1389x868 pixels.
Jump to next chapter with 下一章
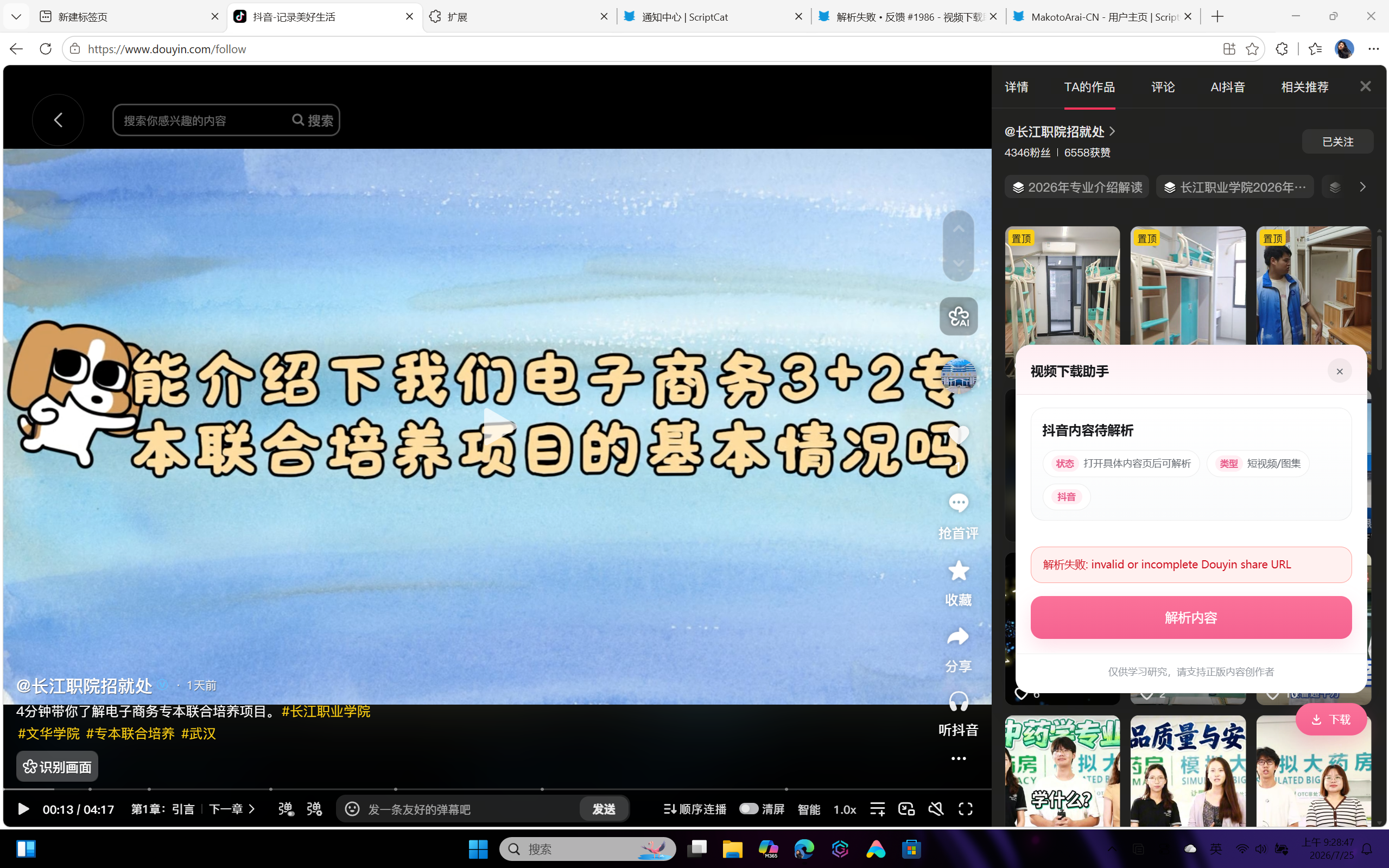232,809
